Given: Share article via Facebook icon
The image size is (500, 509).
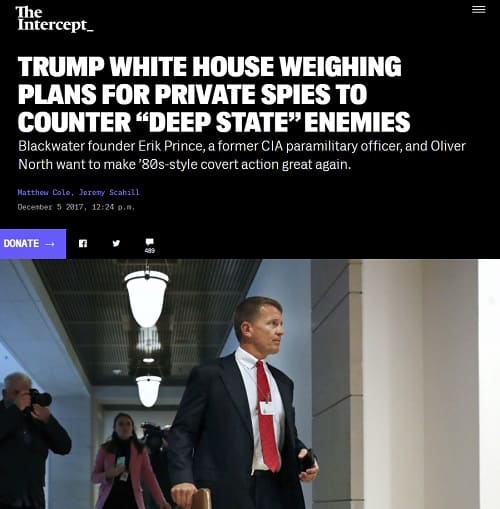Looking at the screenshot, I should [83, 243].
